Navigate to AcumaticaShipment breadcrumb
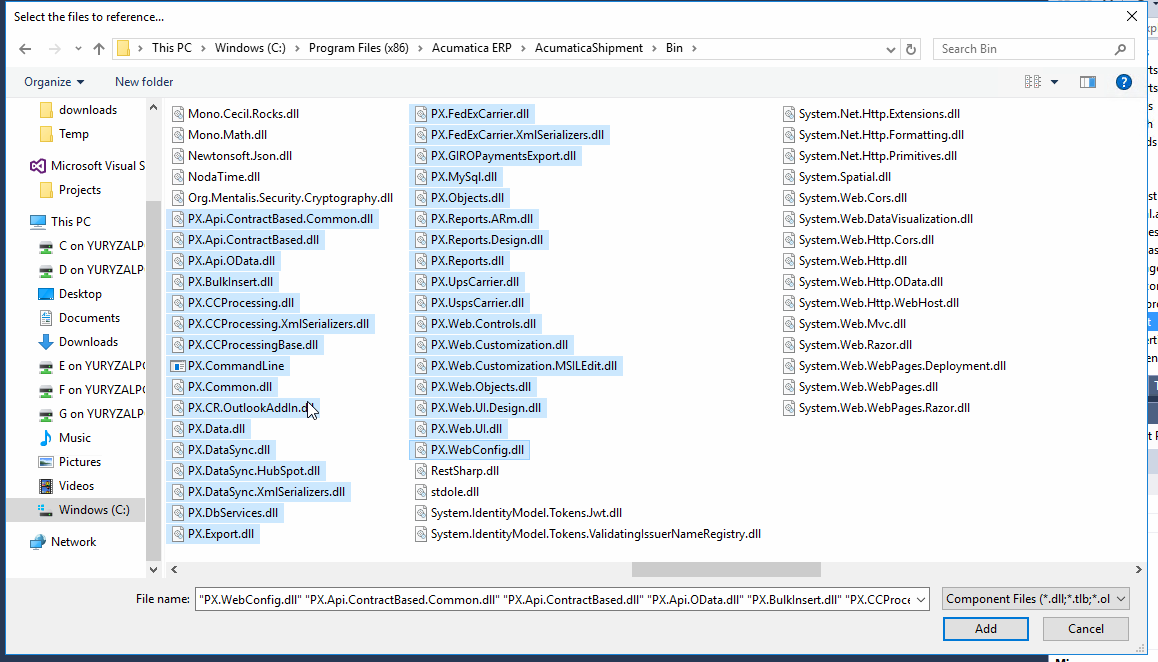 (x=589, y=48)
